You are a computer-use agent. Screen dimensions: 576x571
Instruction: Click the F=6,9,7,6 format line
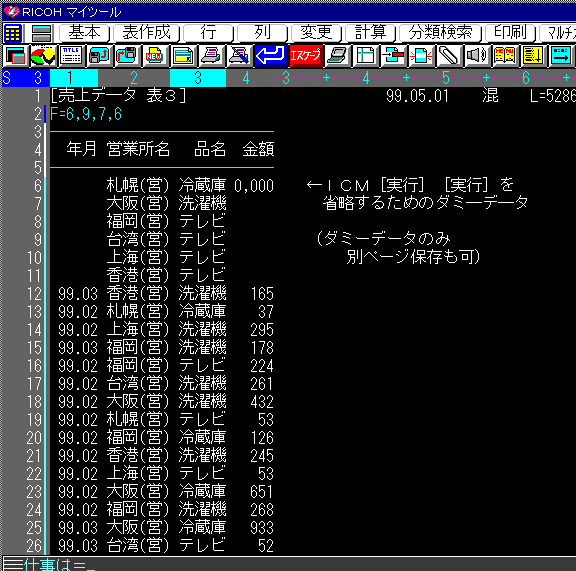point(86,114)
